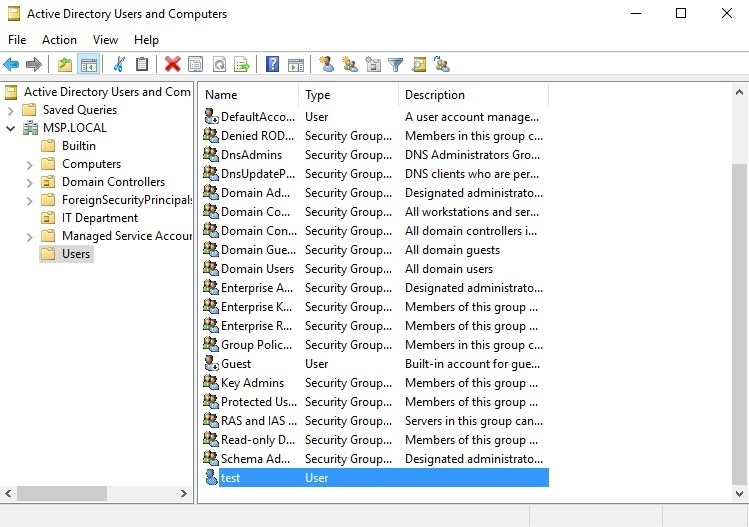The image size is (749, 527).
Task: Click the Description column header
Action: (x=470, y=95)
